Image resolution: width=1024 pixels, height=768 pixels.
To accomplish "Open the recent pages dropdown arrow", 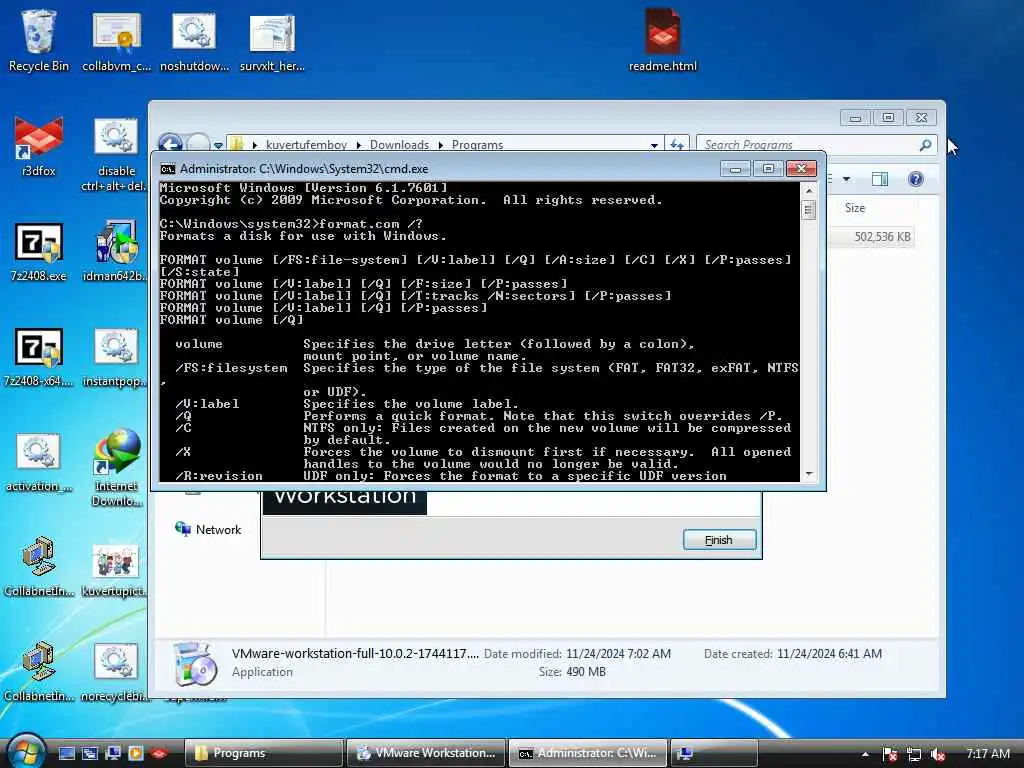I will pos(218,145).
